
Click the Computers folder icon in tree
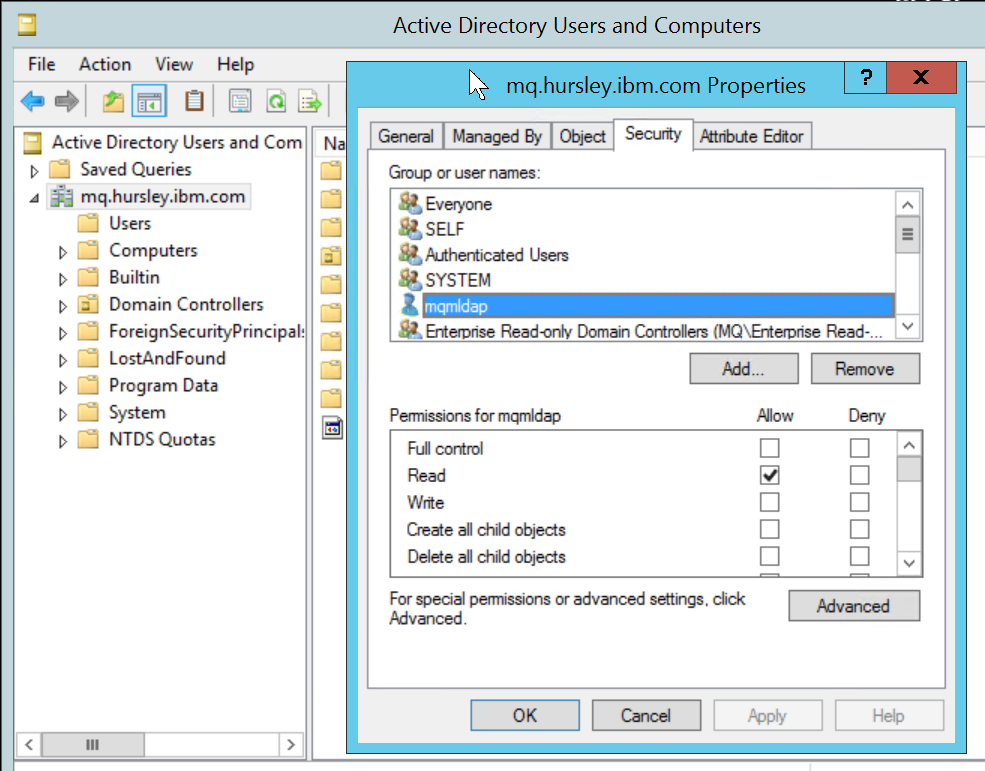[89, 250]
